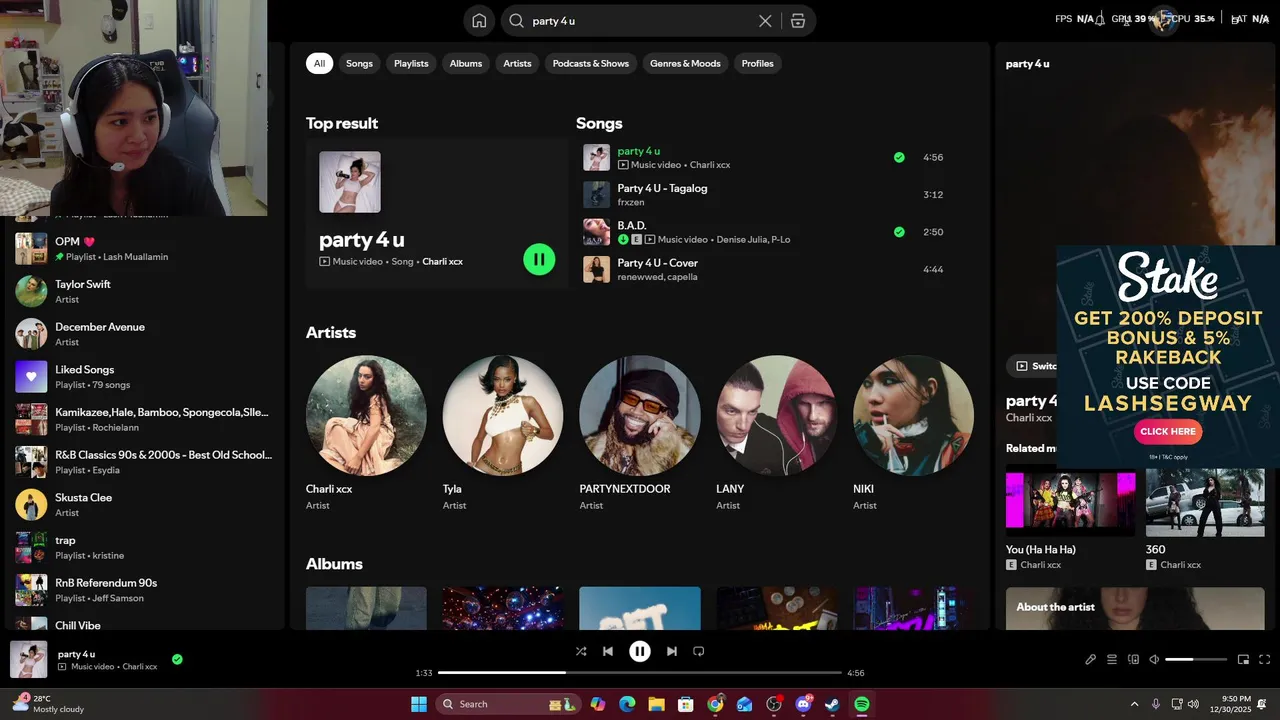The width and height of the screenshot is (1280, 720).
Task: Open December Avenue in library
Action: (144, 334)
